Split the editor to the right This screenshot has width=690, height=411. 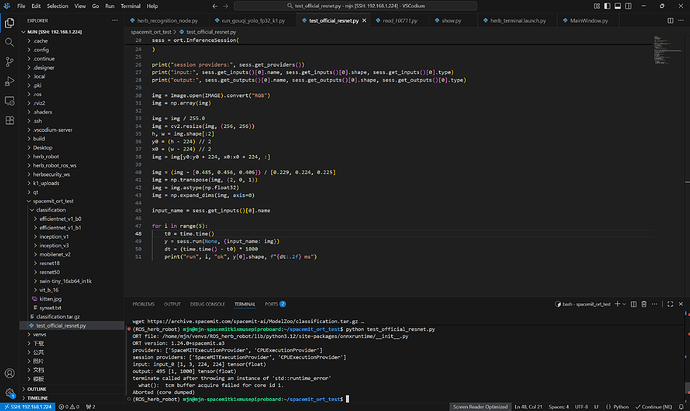670,21
